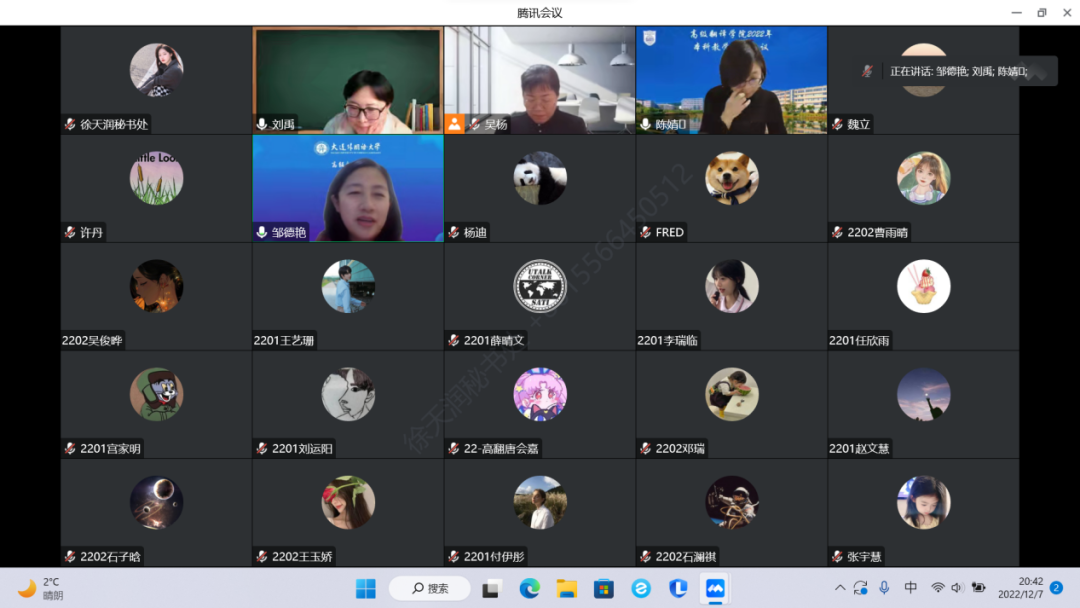This screenshot has width=1080, height=608.
Task: Toggle the 中 input method indicator
Action: coord(911,587)
